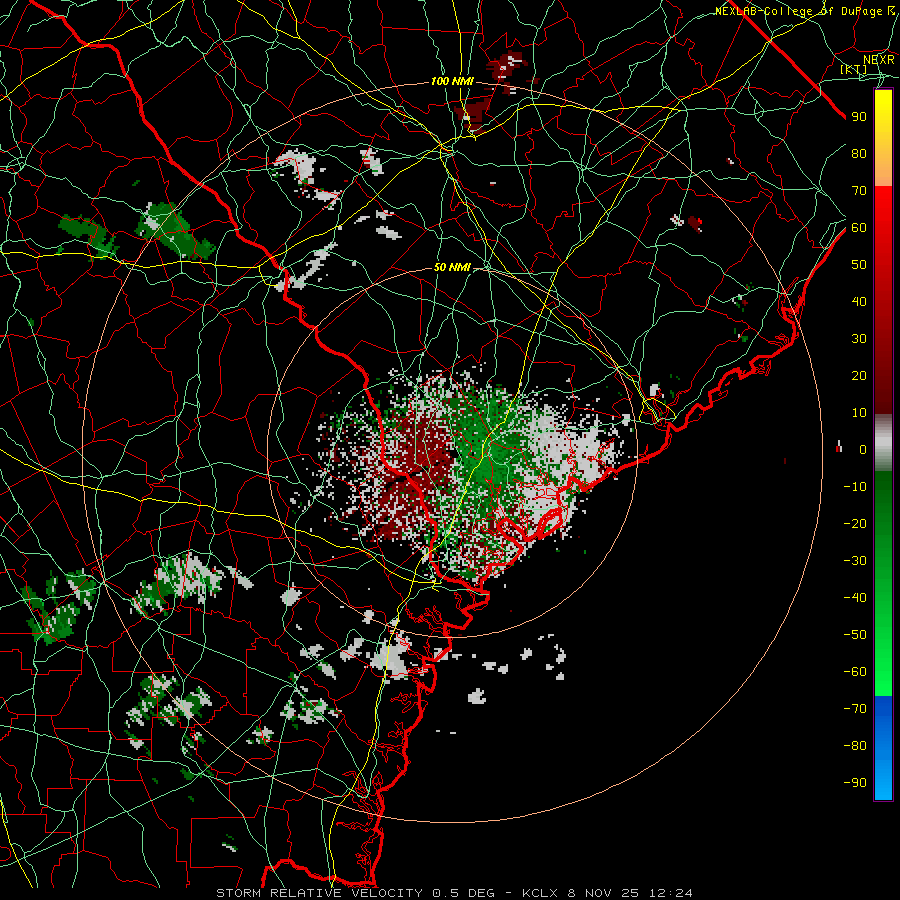Viewport: 900px width, 900px height.
Task: Click the "-80" value on the velocity scale
Action: click(855, 746)
